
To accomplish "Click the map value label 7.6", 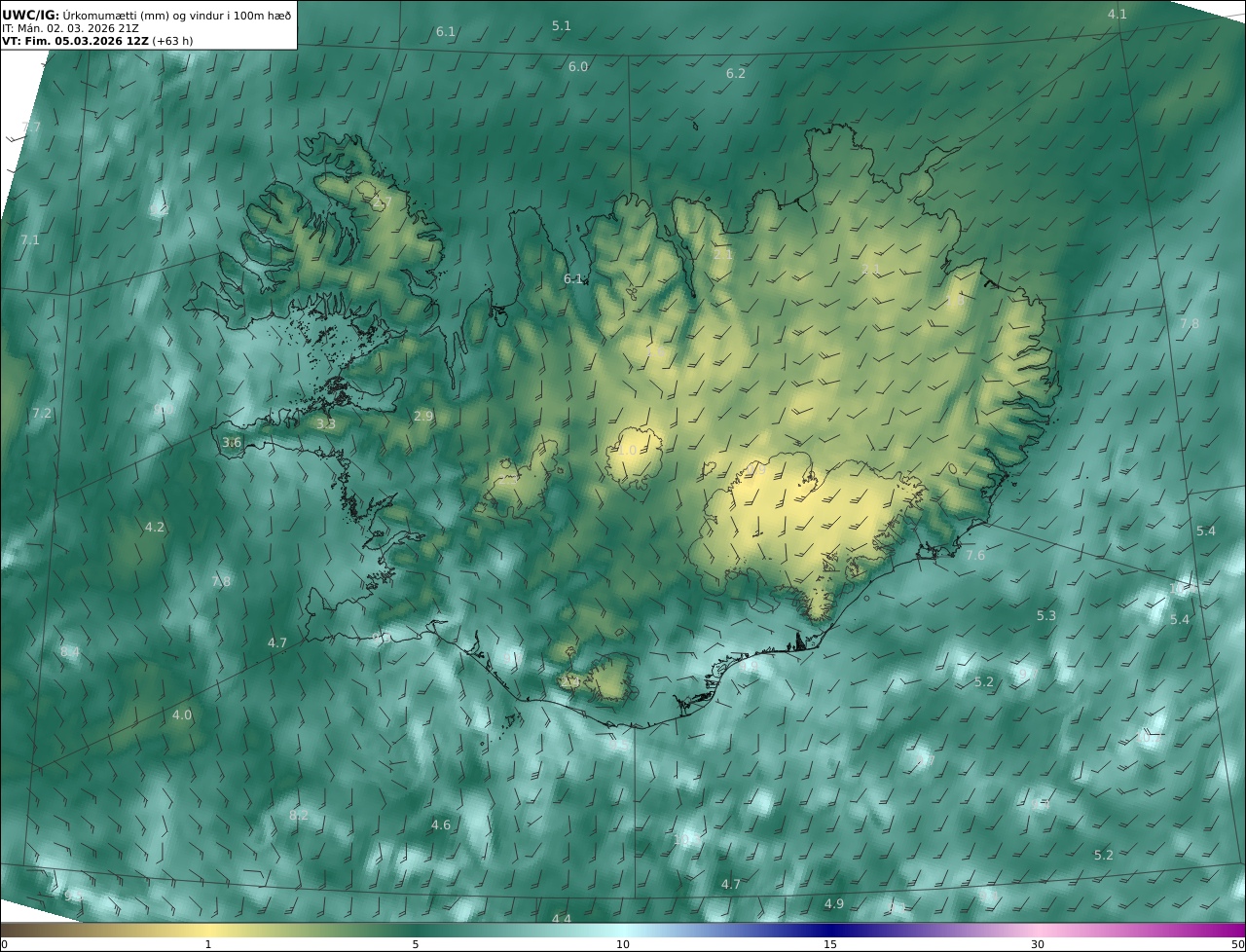I will point(975,556).
